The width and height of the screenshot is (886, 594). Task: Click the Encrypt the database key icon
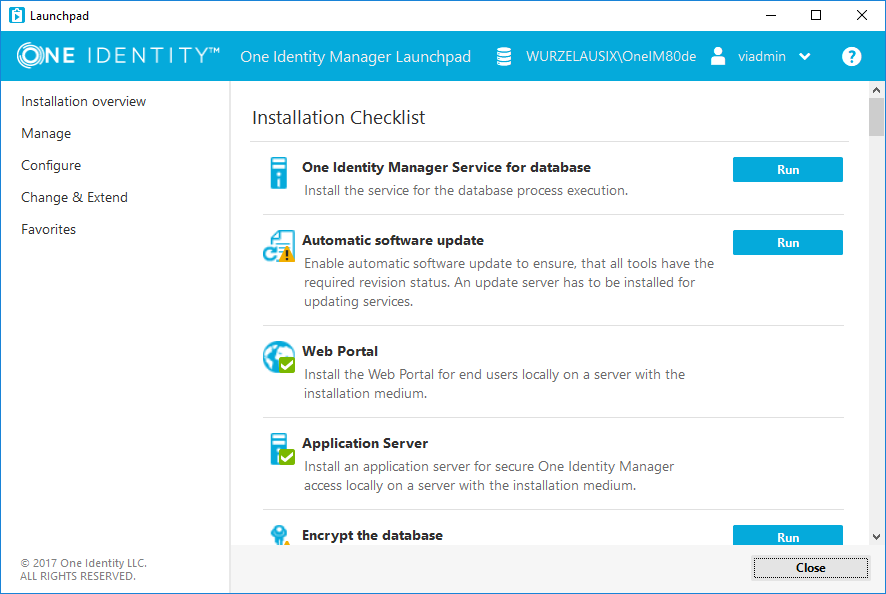(x=280, y=535)
